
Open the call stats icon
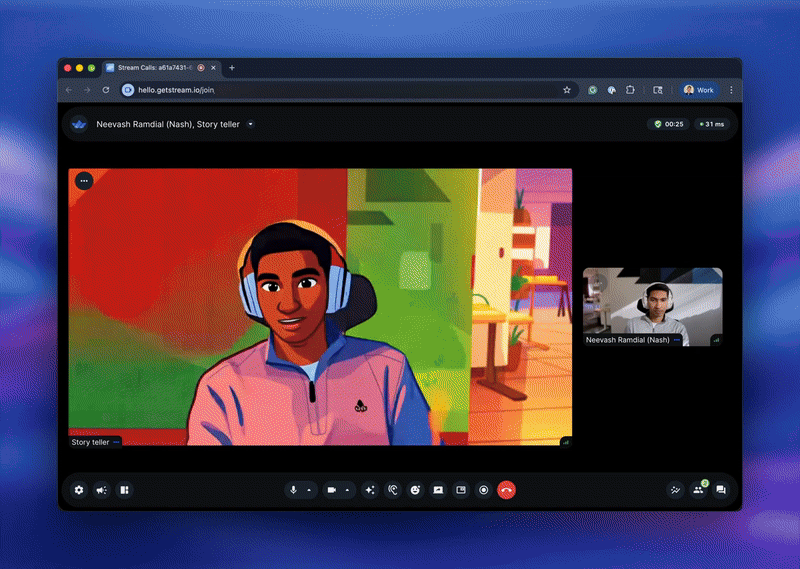[x=675, y=490]
